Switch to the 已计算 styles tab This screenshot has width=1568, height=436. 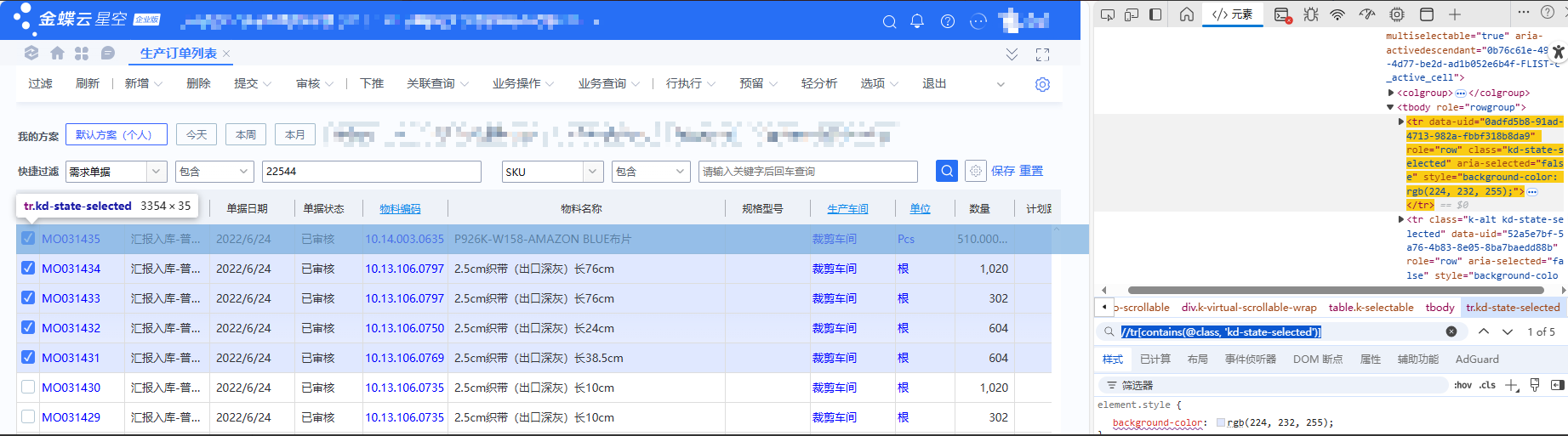(x=1155, y=360)
